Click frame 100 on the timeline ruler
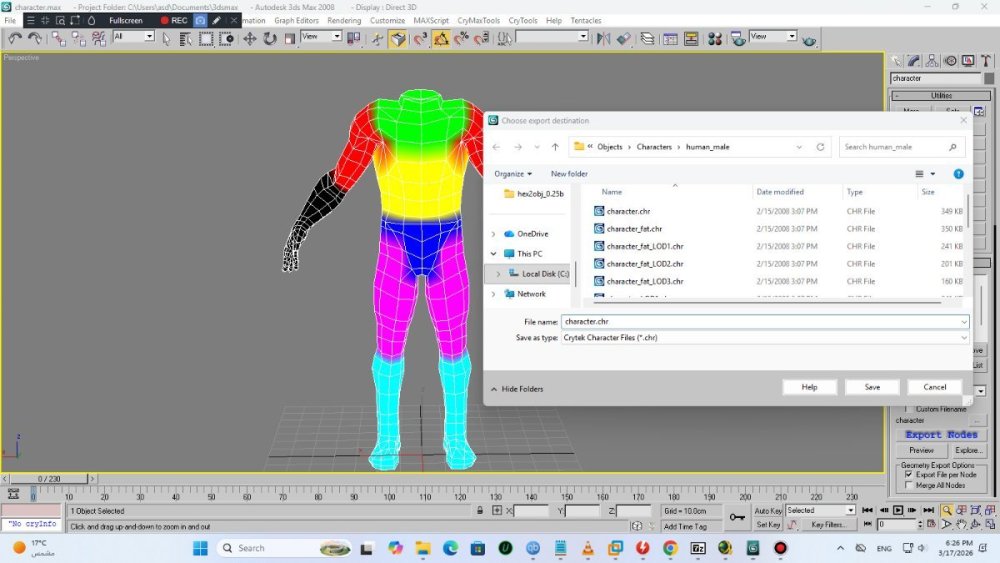 coord(389,496)
